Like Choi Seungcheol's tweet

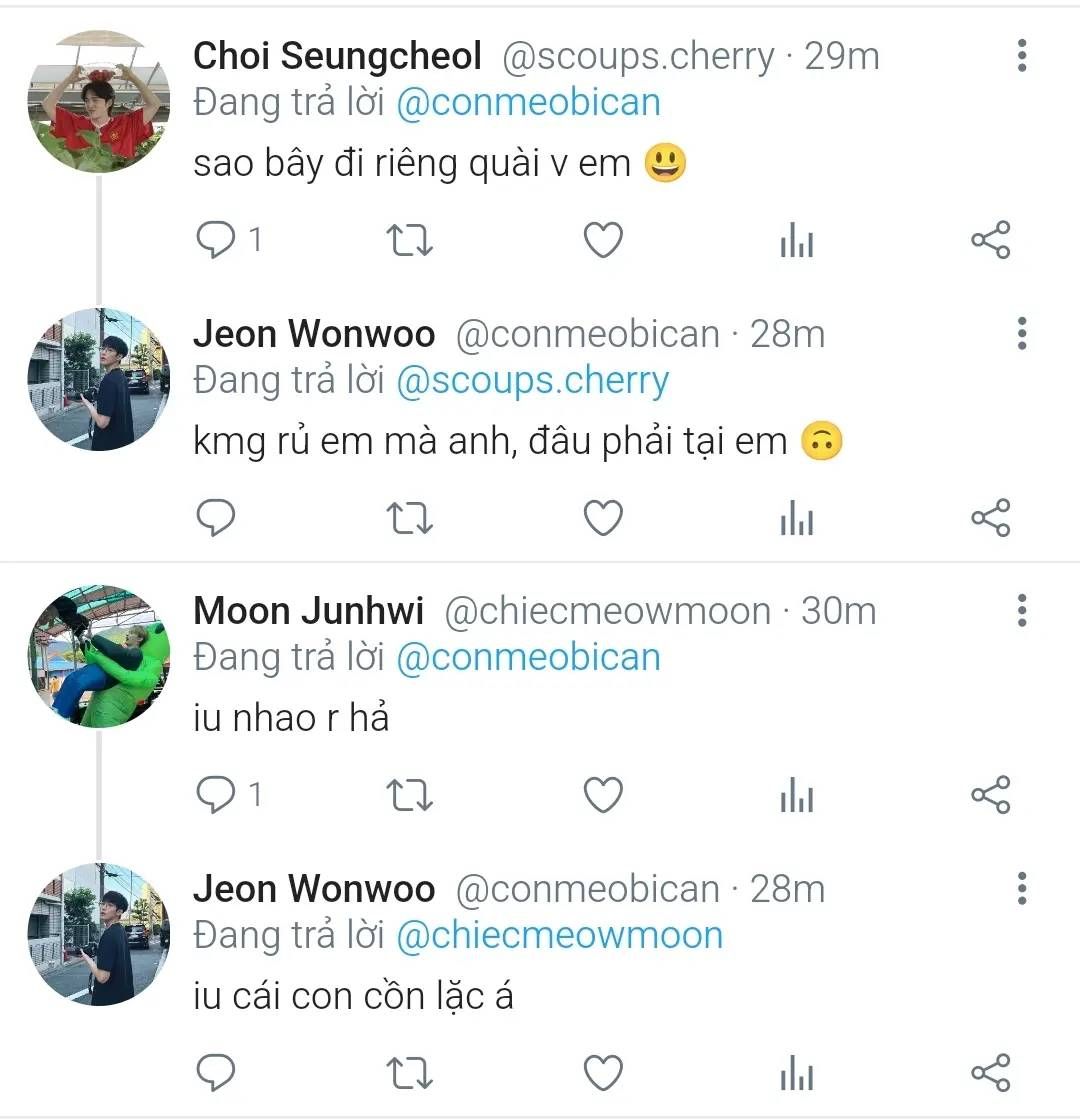603,240
